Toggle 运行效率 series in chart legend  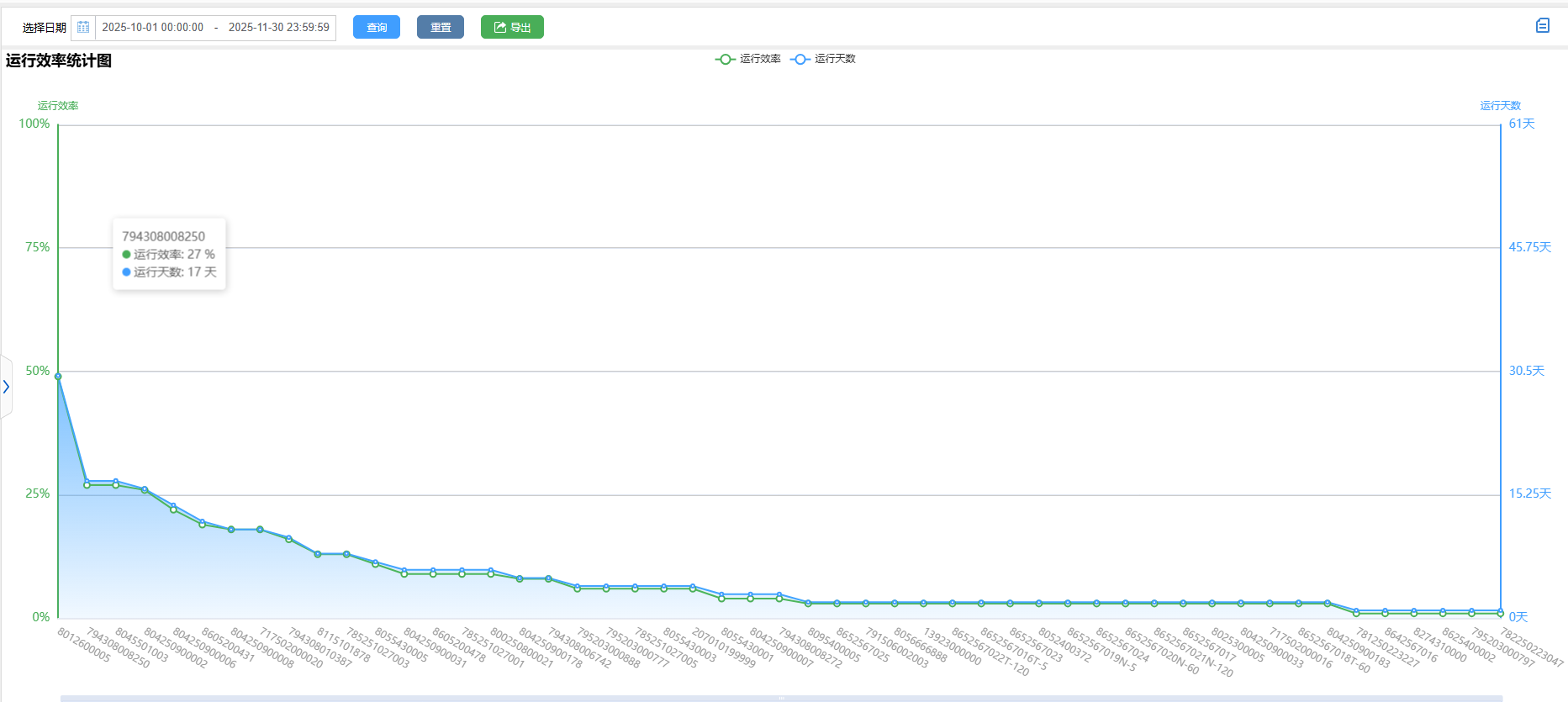(748, 59)
